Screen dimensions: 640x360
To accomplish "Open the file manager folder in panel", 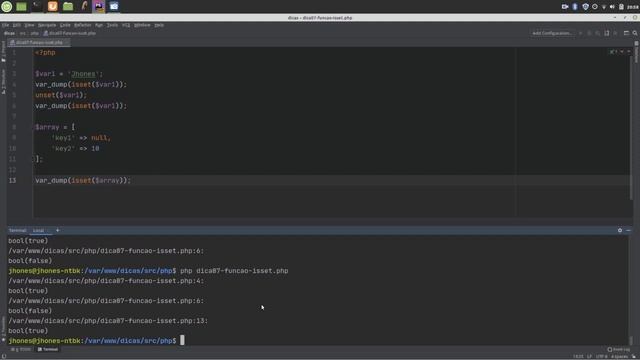I will coord(68,7).
